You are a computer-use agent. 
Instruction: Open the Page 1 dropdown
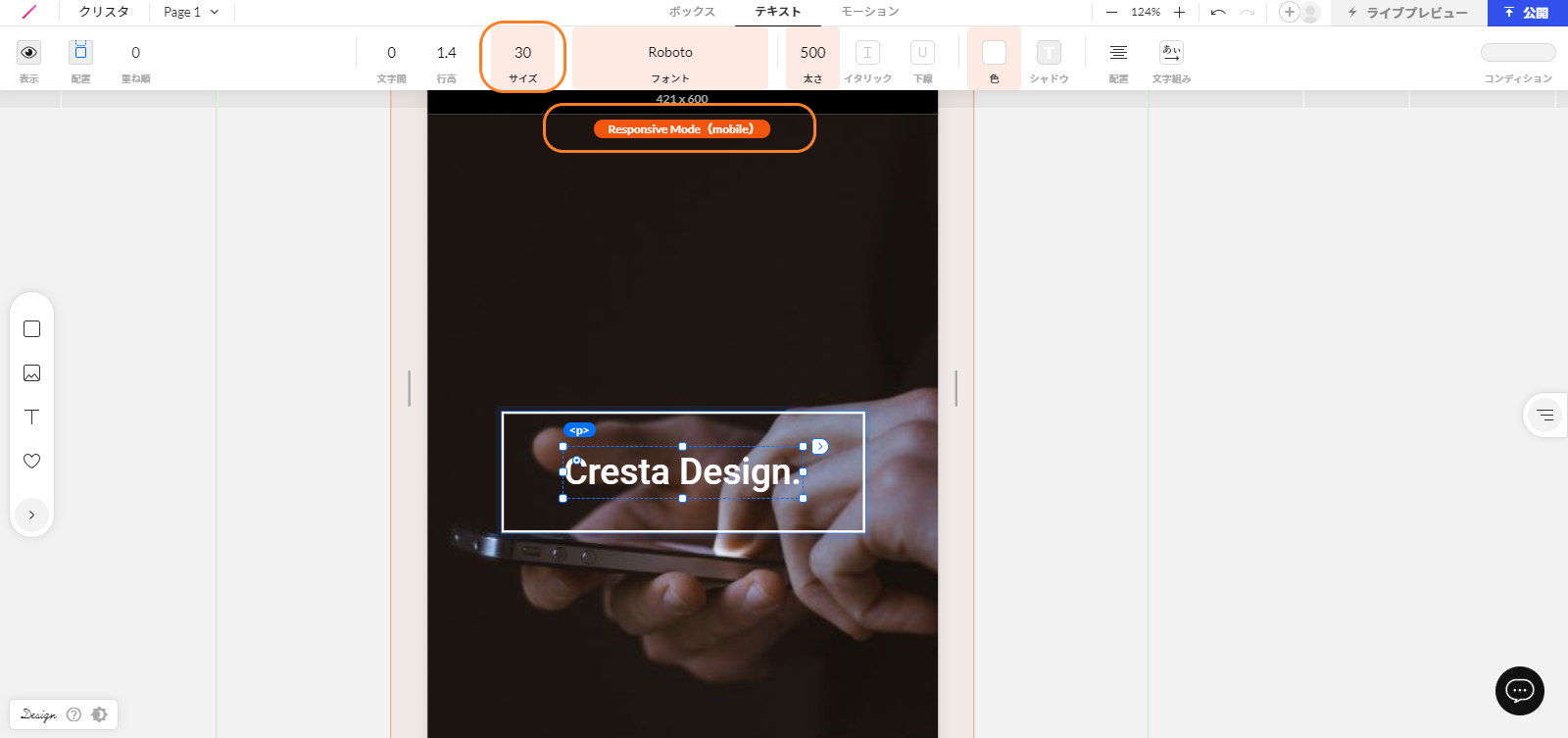(x=191, y=12)
